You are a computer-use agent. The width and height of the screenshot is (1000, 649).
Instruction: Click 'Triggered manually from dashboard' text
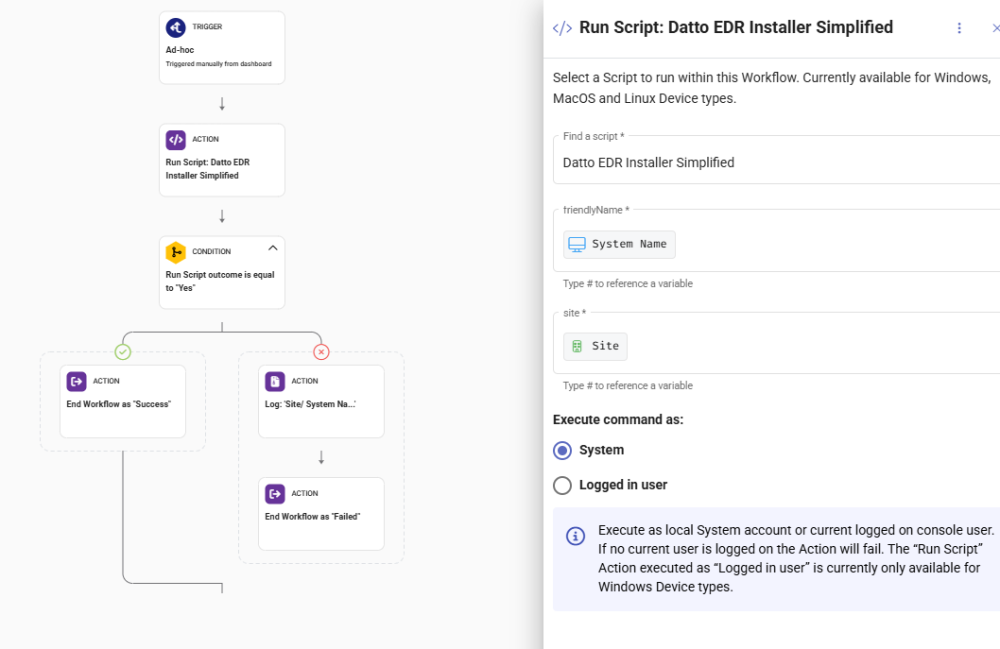(219, 64)
